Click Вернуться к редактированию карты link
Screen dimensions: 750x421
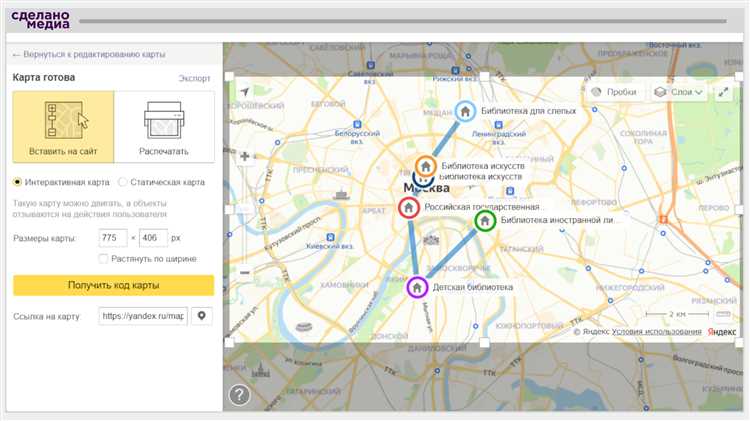[x=88, y=54]
